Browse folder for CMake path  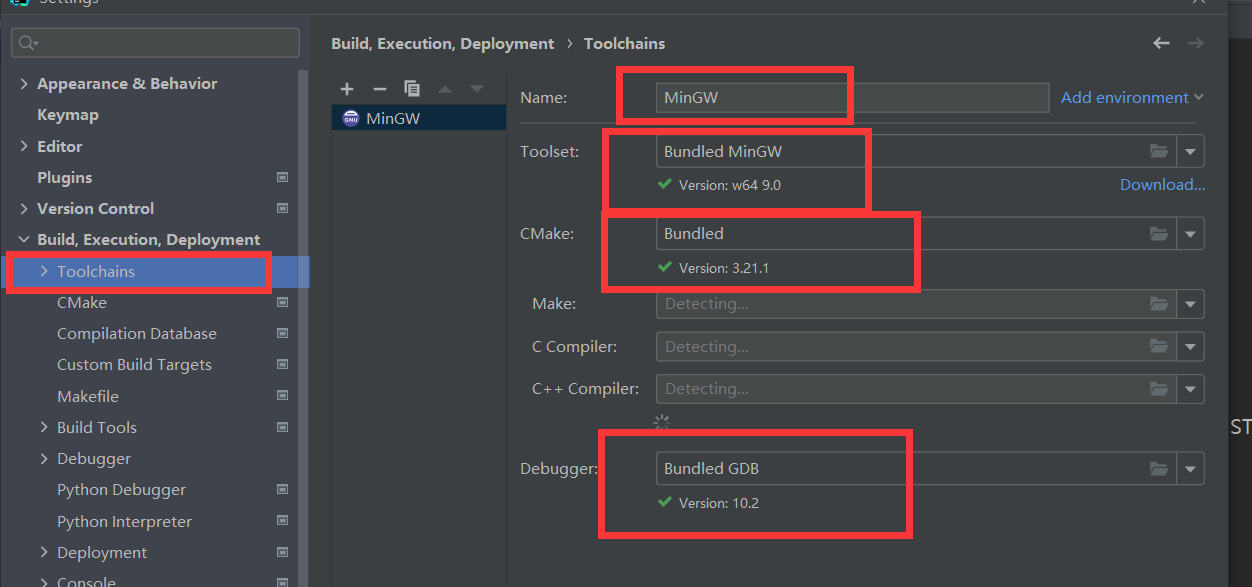point(1159,233)
